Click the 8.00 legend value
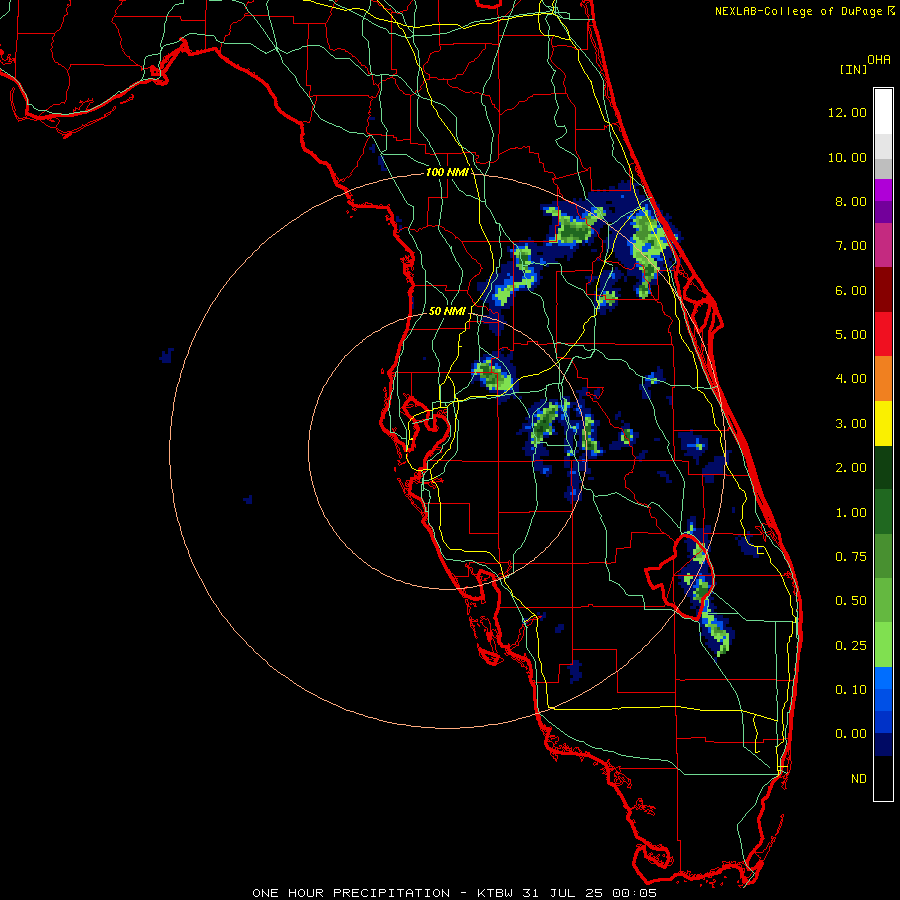 coord(851,201)
